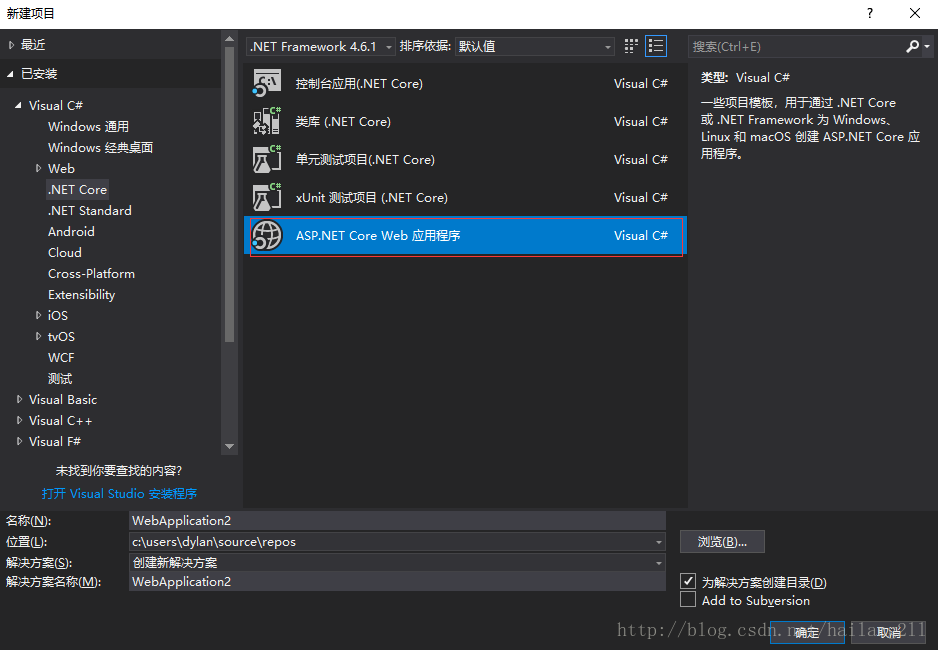Screen dimensions: 938x650
Task: Click the search templates box
Action: click(x=797, y=47)
